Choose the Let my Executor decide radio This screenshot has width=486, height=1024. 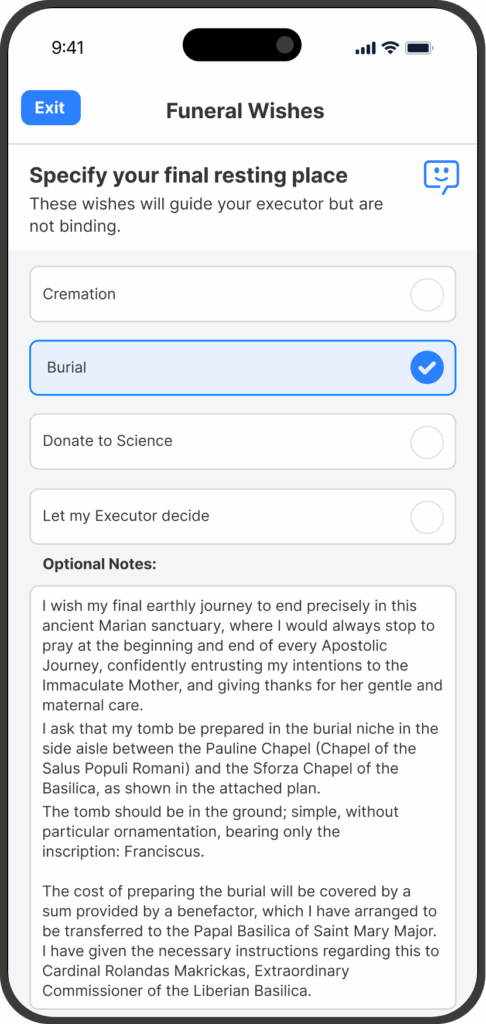click(x=427, y=517)
